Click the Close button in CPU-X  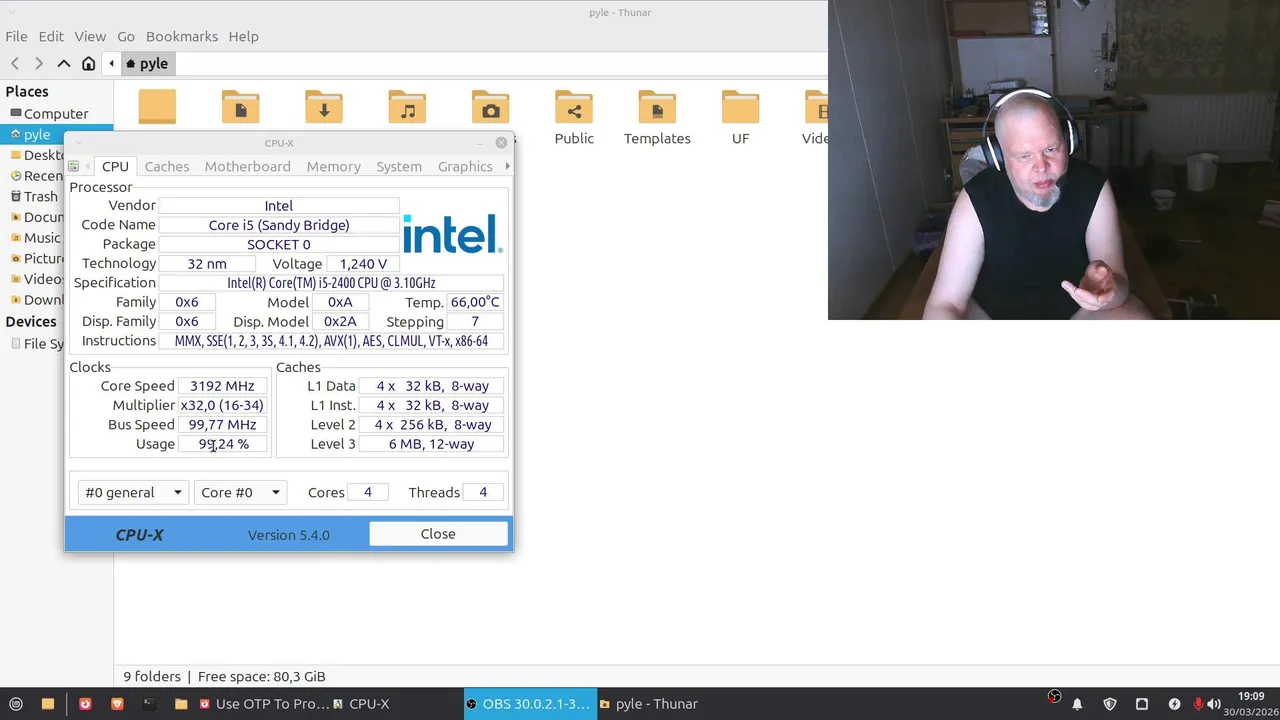coord(438,534)
